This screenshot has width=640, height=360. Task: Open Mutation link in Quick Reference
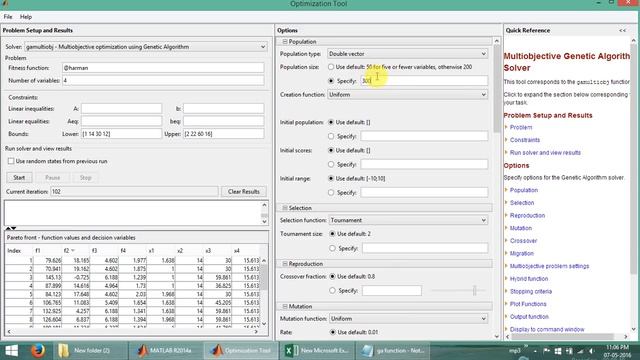[x=521, y=228]
